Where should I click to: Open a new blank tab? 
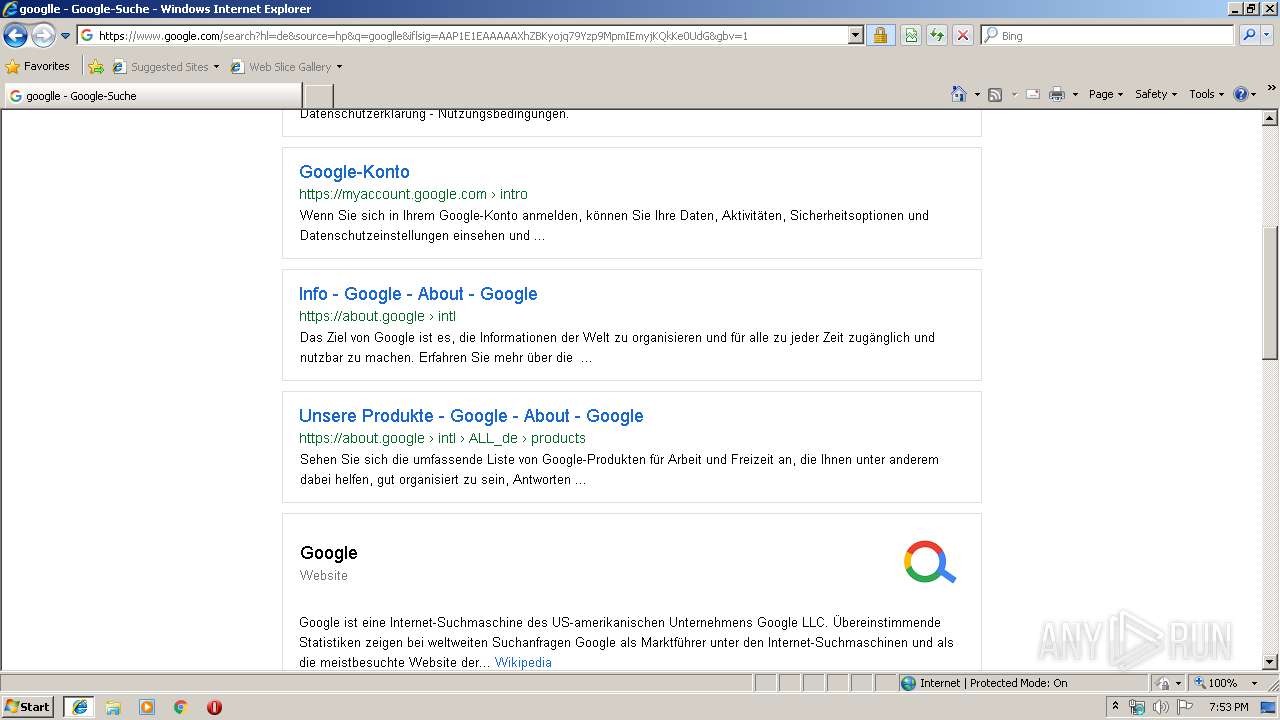click(x=318, y=96)
